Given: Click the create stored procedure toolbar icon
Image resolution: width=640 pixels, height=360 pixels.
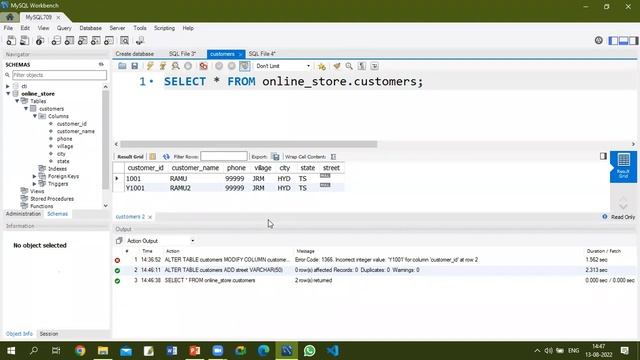Looking at the screenshot, I should pyautogui.click(x=96, y=40).
